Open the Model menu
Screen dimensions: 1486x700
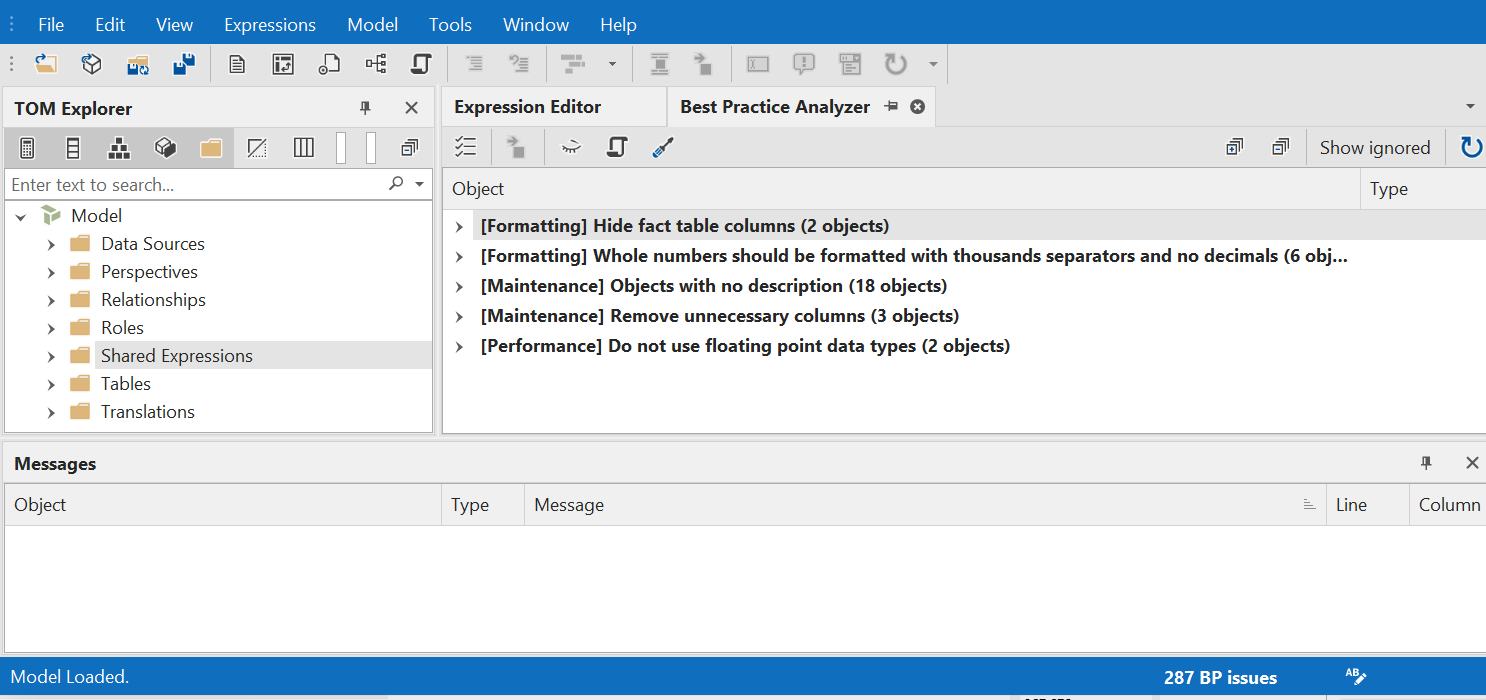pyautogui.click(x=372, y=24)
